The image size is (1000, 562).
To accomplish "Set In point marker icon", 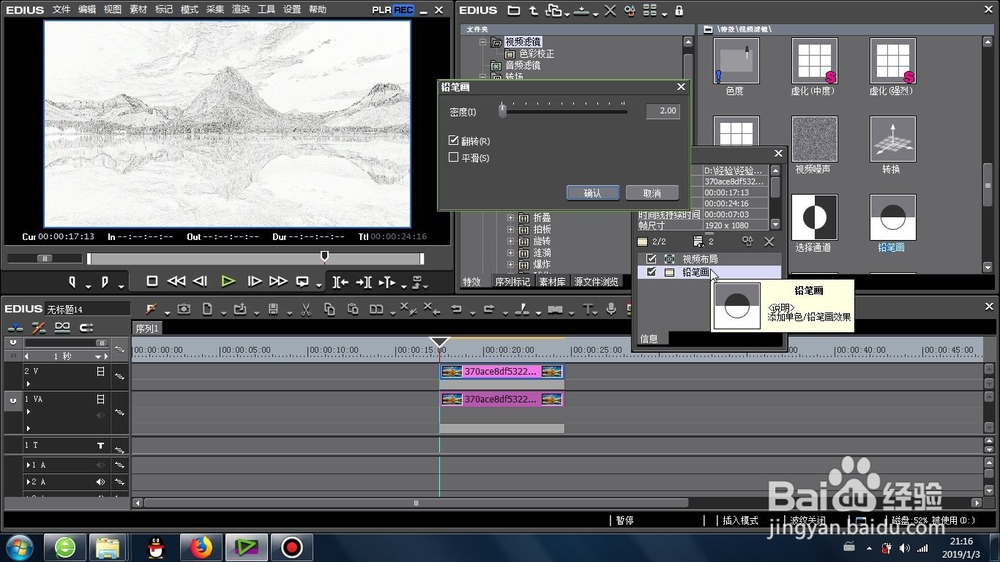I will pyautogui.click(x=72, y=281).
